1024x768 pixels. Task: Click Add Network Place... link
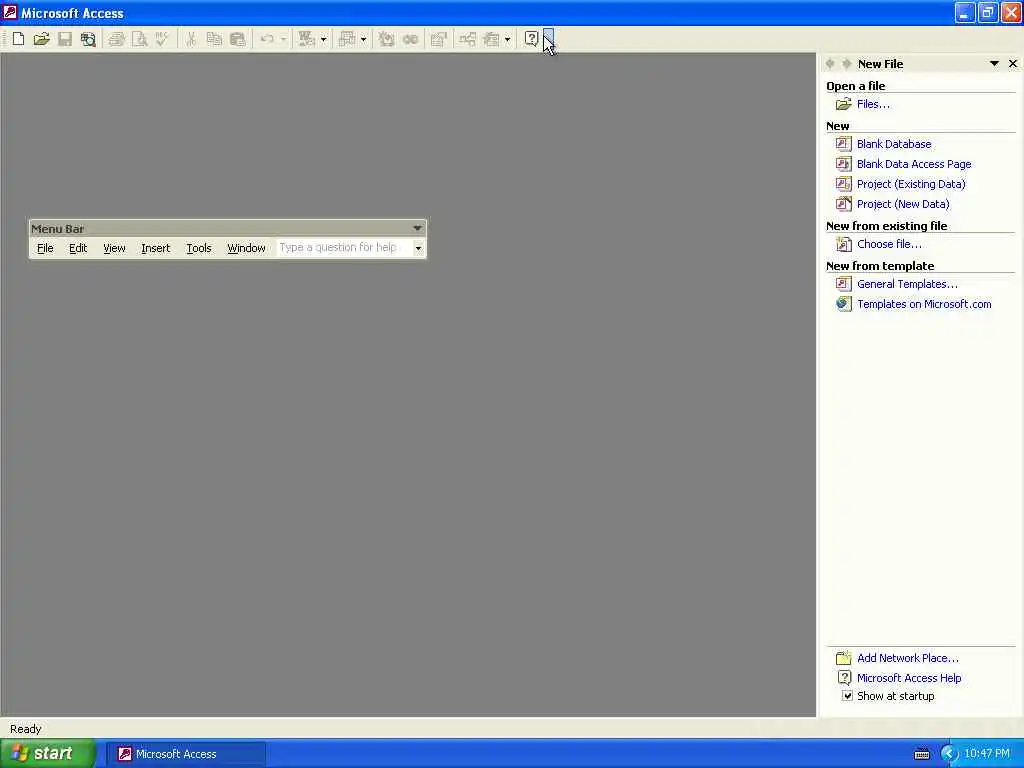[908, 658]
